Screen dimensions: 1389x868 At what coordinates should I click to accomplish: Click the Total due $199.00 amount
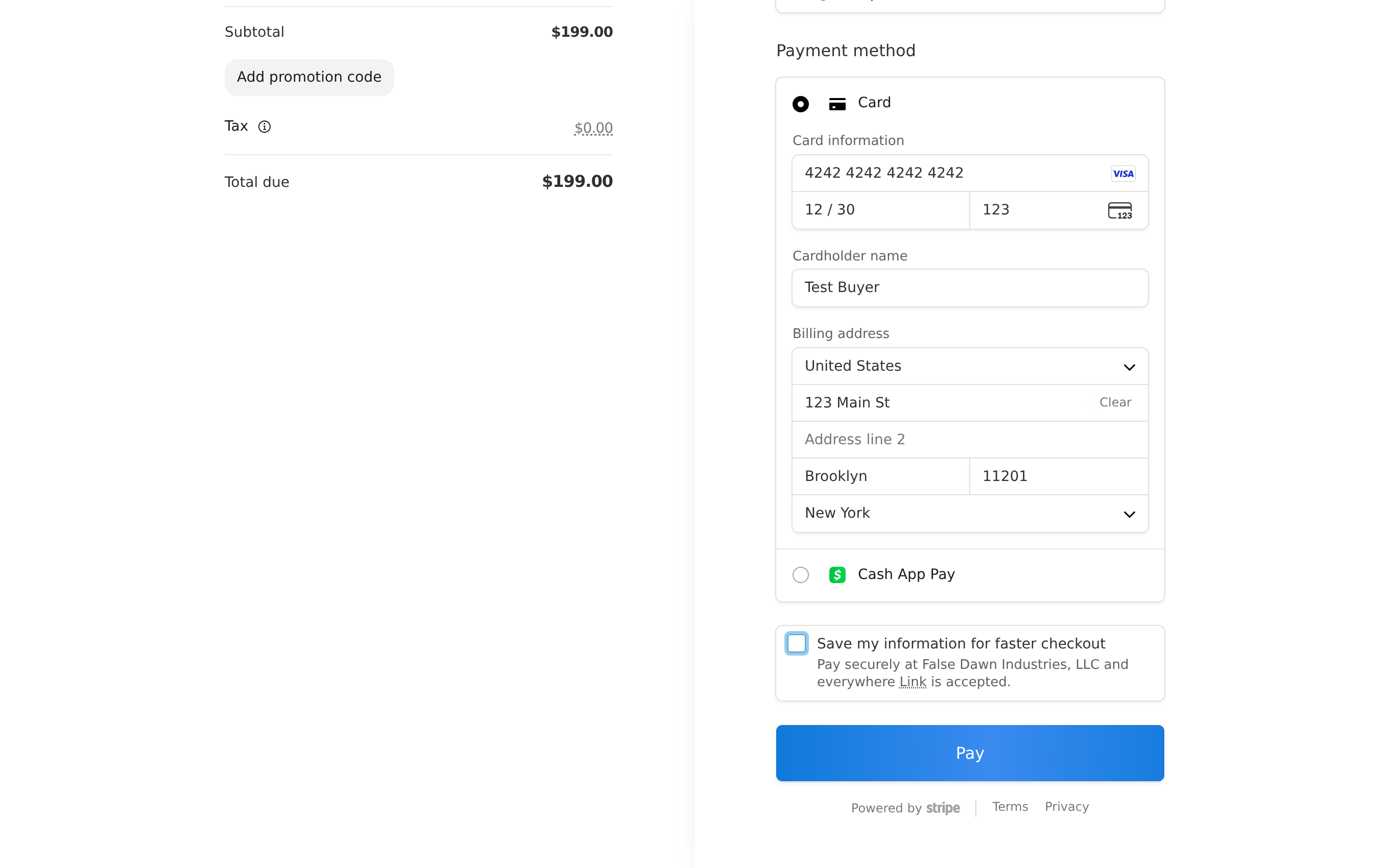[578, 181]
